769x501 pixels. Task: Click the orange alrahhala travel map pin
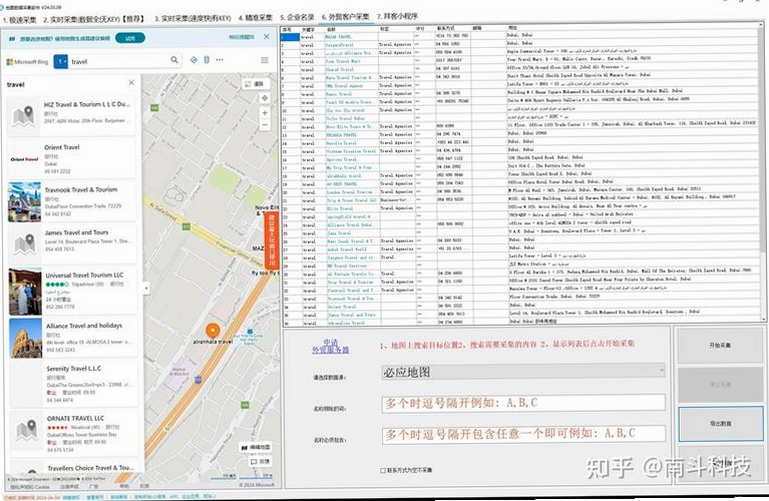coord(212,331)
